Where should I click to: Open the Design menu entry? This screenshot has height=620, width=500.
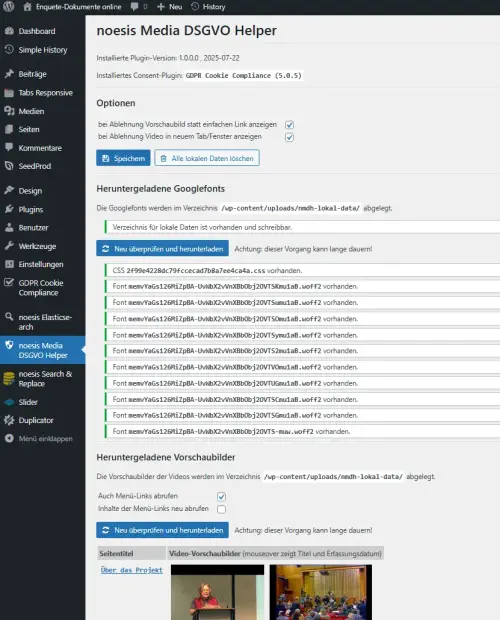coord(30,191)
